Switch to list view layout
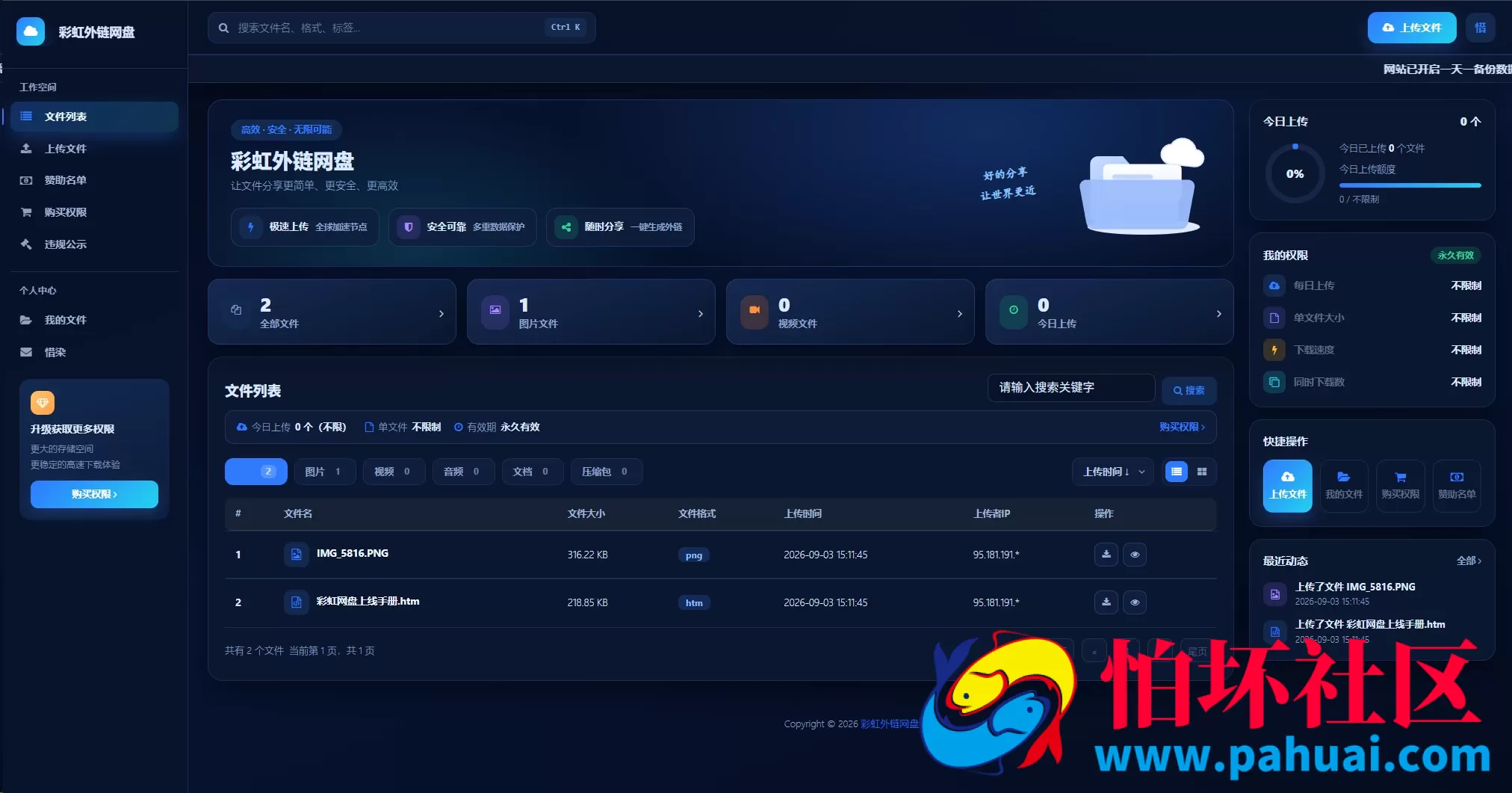Screen dimensions: 1512x793 coord(1177,472)
